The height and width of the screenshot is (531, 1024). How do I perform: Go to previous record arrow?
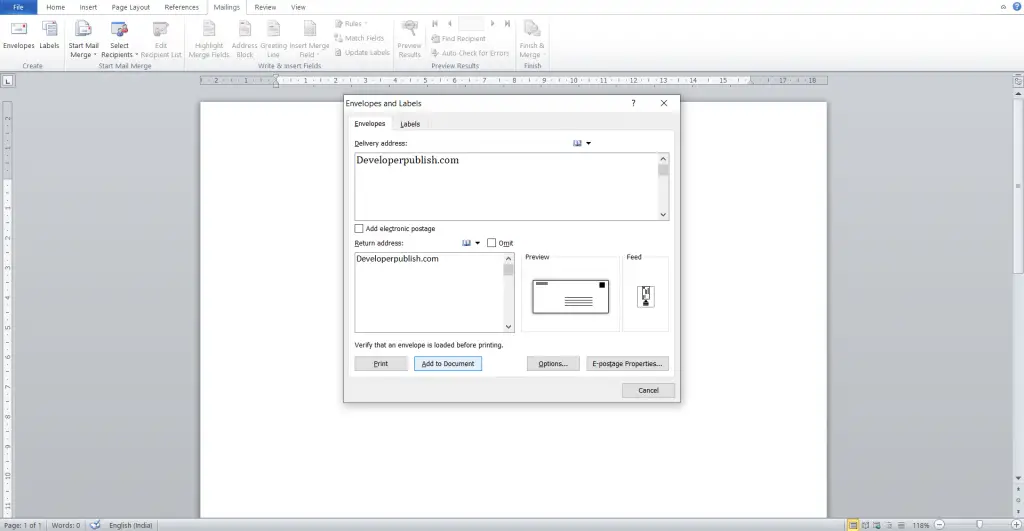449,24
